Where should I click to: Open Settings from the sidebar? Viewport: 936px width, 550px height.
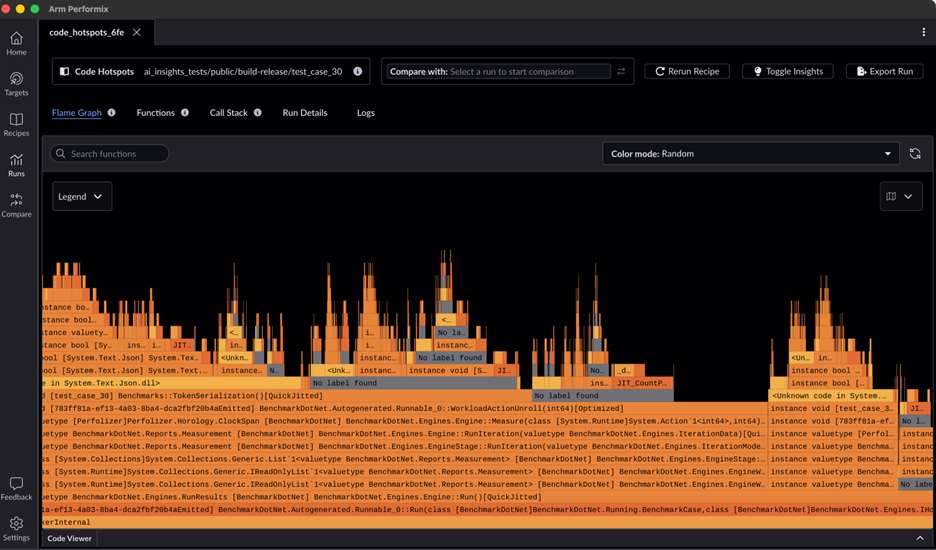click(16, 529)
